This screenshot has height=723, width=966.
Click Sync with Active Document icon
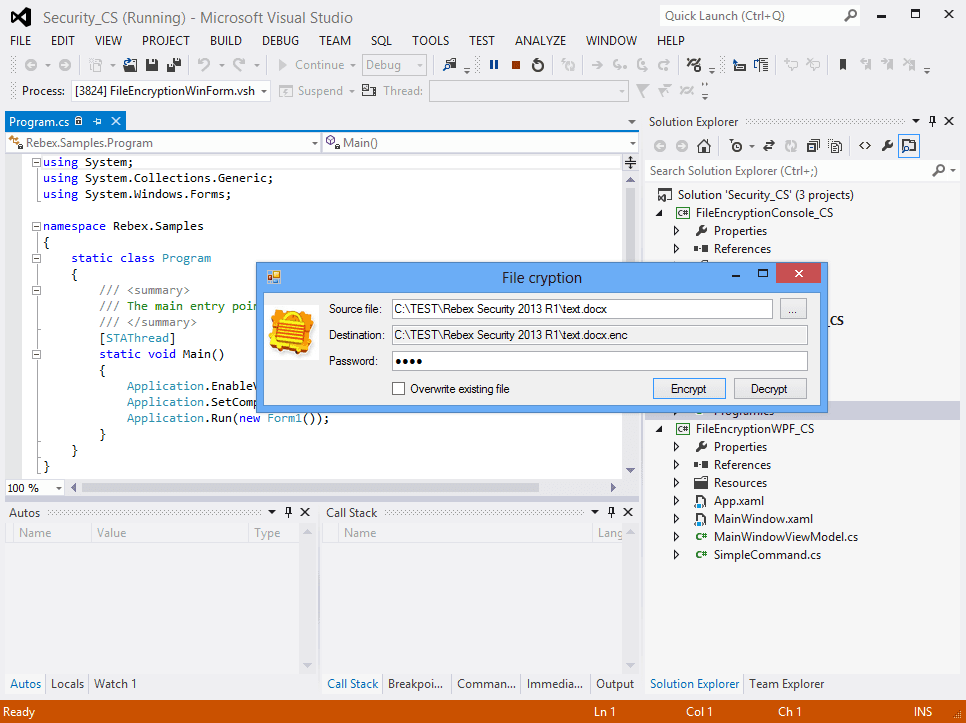point(768,146)
